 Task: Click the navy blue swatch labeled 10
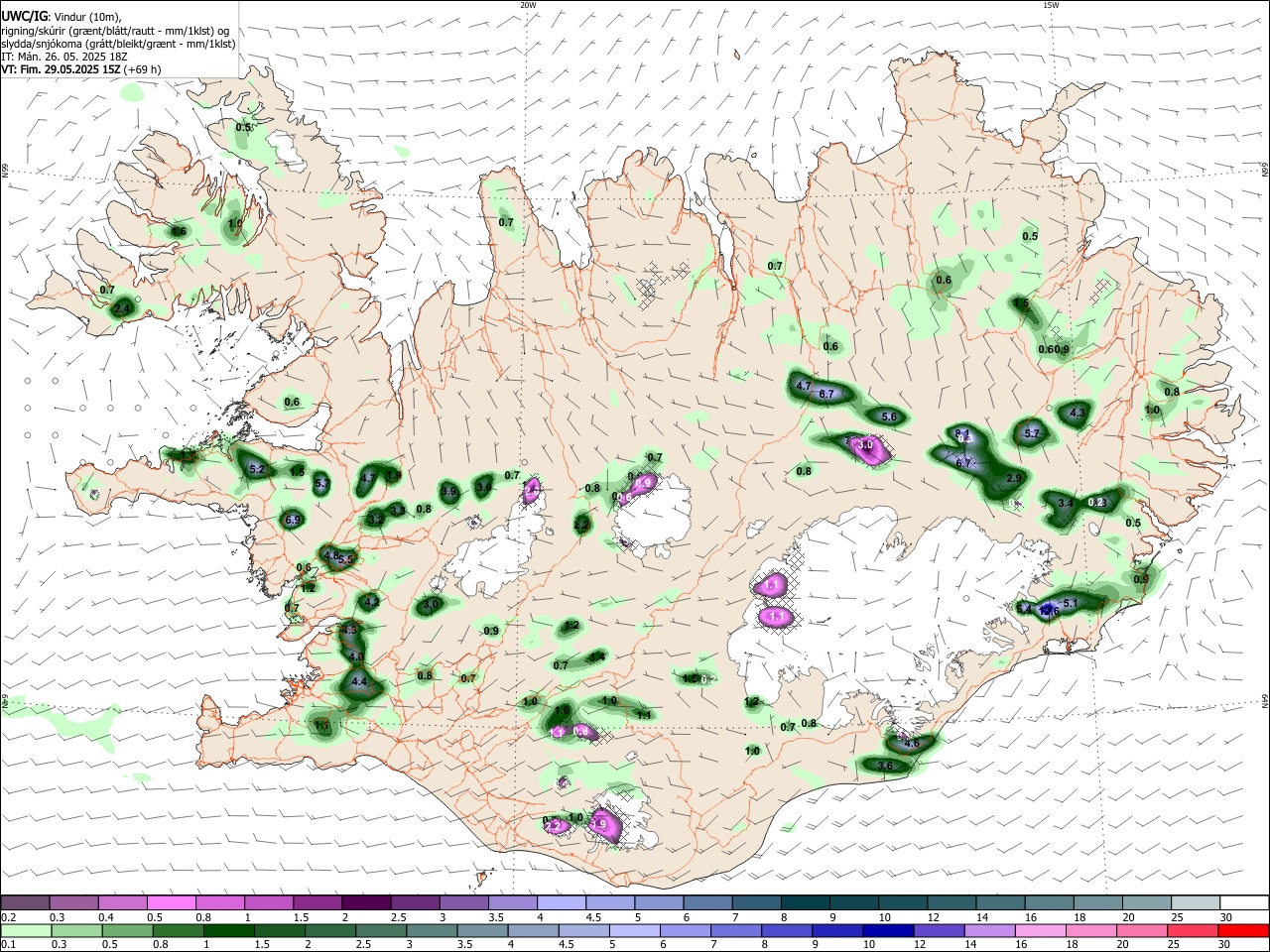pyautogui.click(x=886, y=930)
